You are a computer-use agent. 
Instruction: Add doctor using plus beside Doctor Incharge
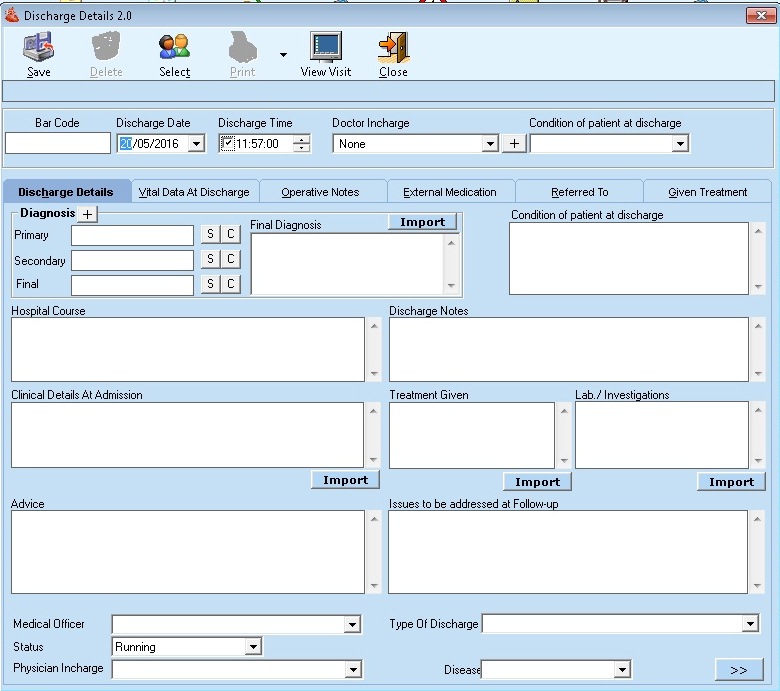click(513, 144)
